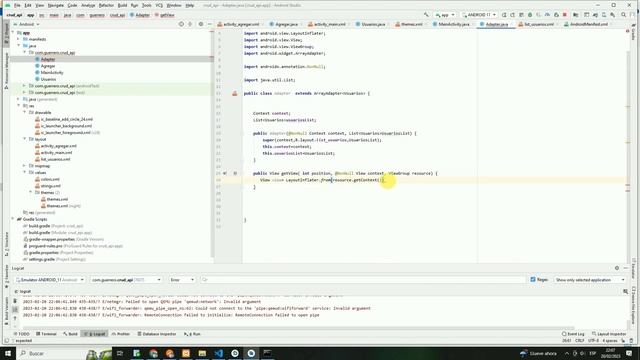Image resolution: width=640 pixels, height=360 pixels.
Task: Open the Layout Inspector button
Action: point(609,334)
